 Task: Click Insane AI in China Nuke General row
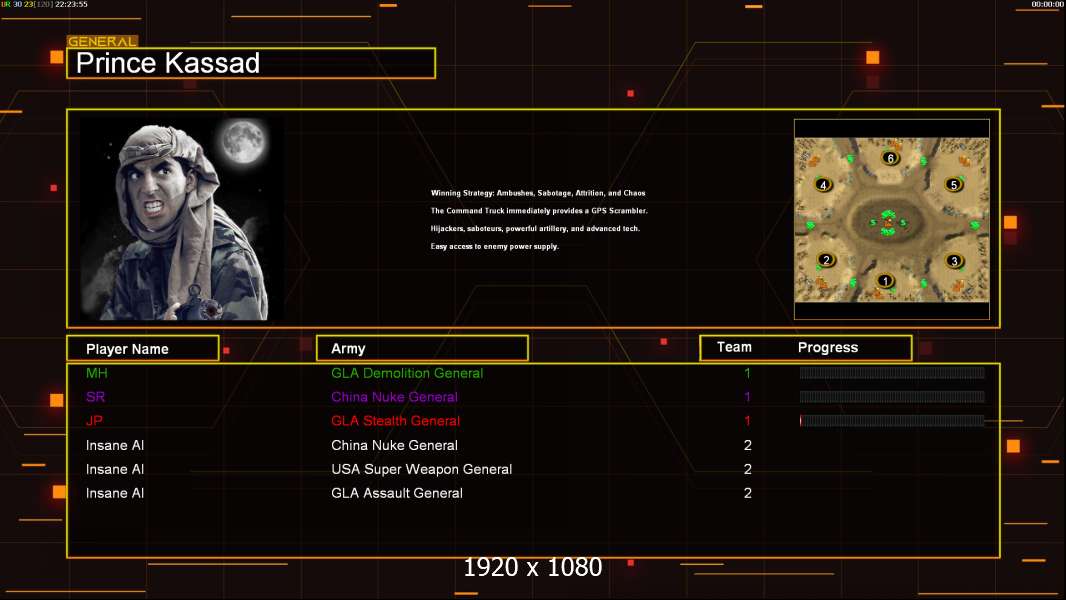[115, 445]
